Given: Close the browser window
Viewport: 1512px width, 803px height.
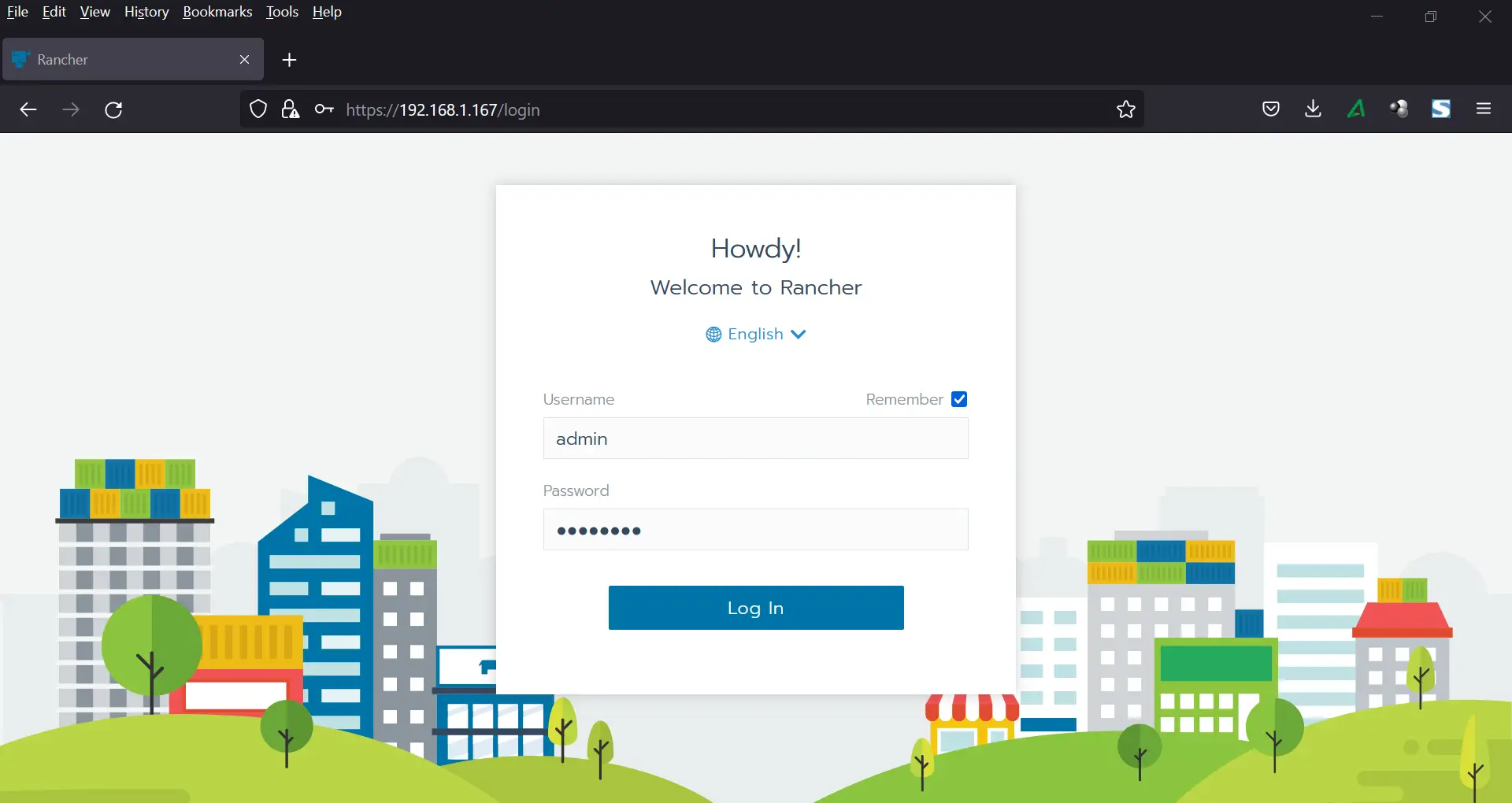Looking at the screenshot, I should point(1485,17).
